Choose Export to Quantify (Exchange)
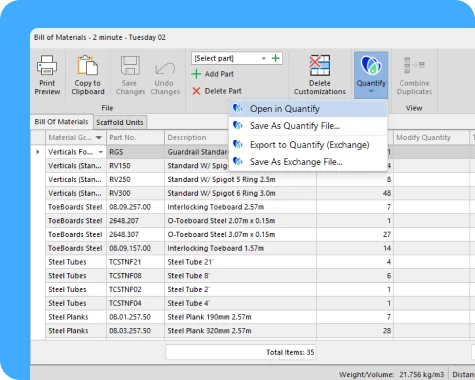 click(308, 145)
